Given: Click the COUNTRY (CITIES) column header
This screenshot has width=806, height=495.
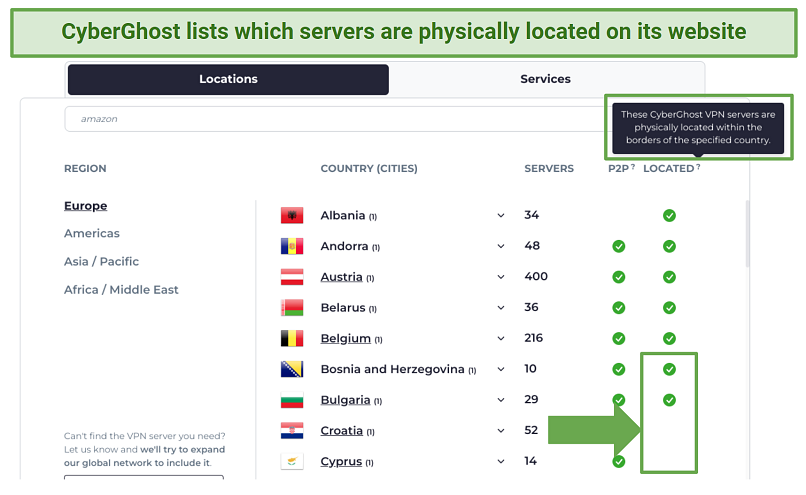Looking at the screenshot, I should (369, 169).
